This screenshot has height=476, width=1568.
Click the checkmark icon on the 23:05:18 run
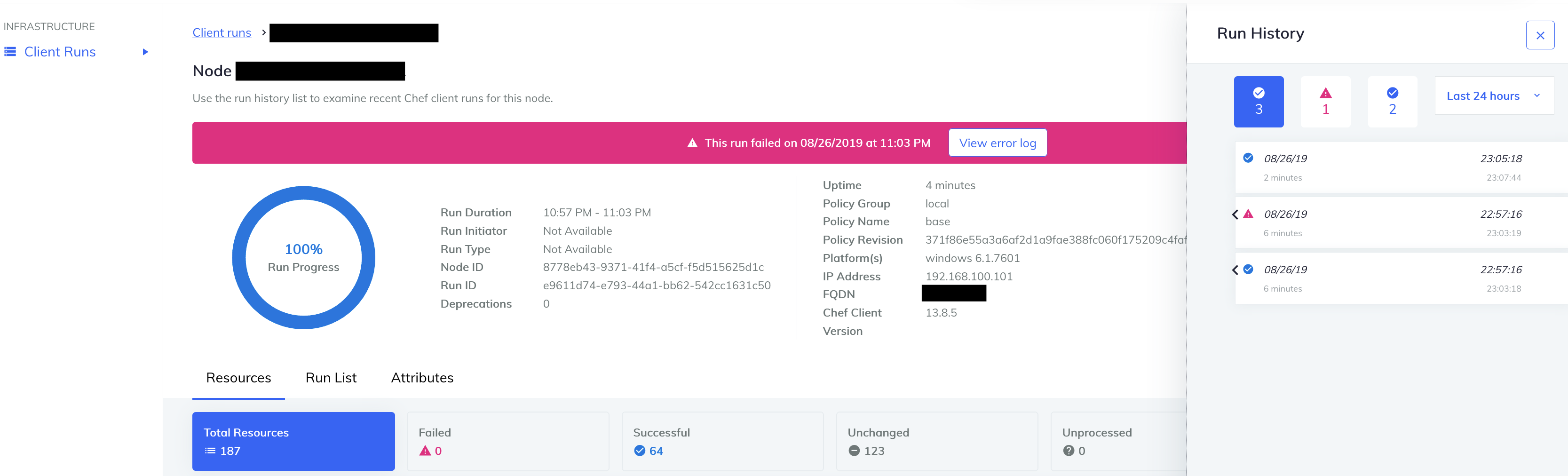tap(1248, 158)
